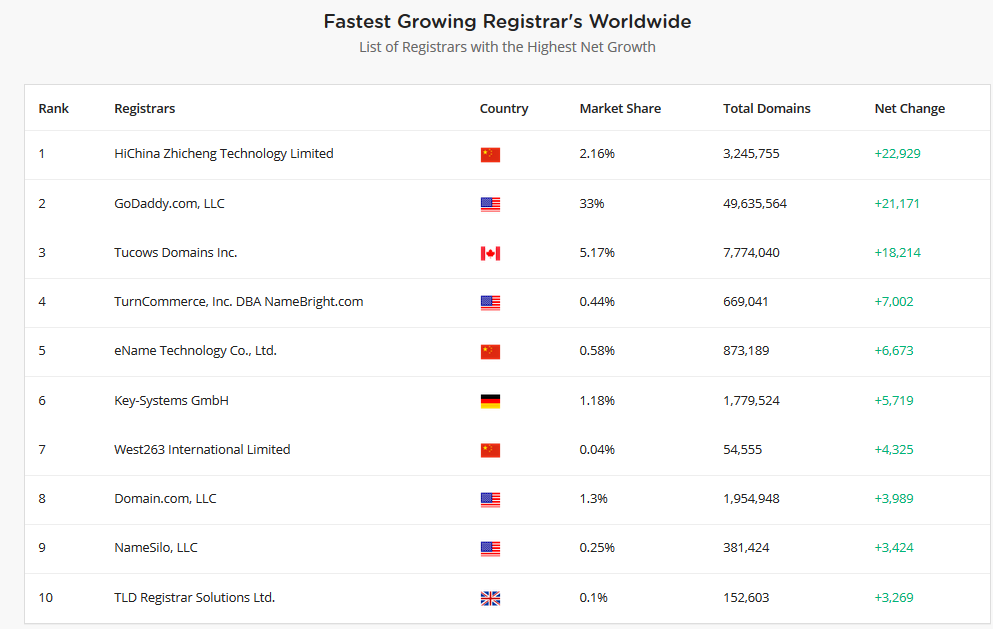Click the UK flag for TLD Registrar Solutions

(x=490, y=598)
